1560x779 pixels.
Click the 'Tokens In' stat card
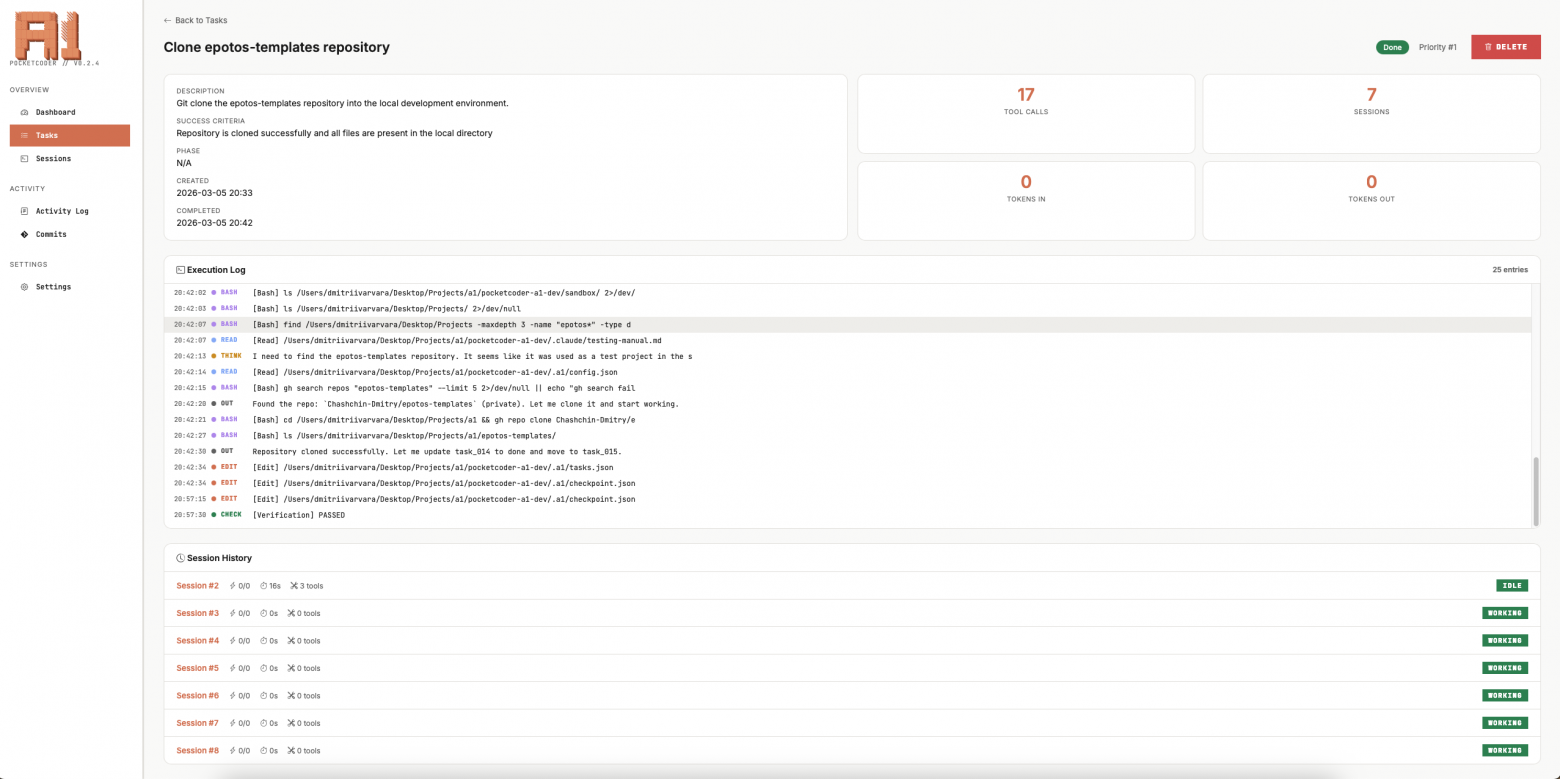point(1026,201)
